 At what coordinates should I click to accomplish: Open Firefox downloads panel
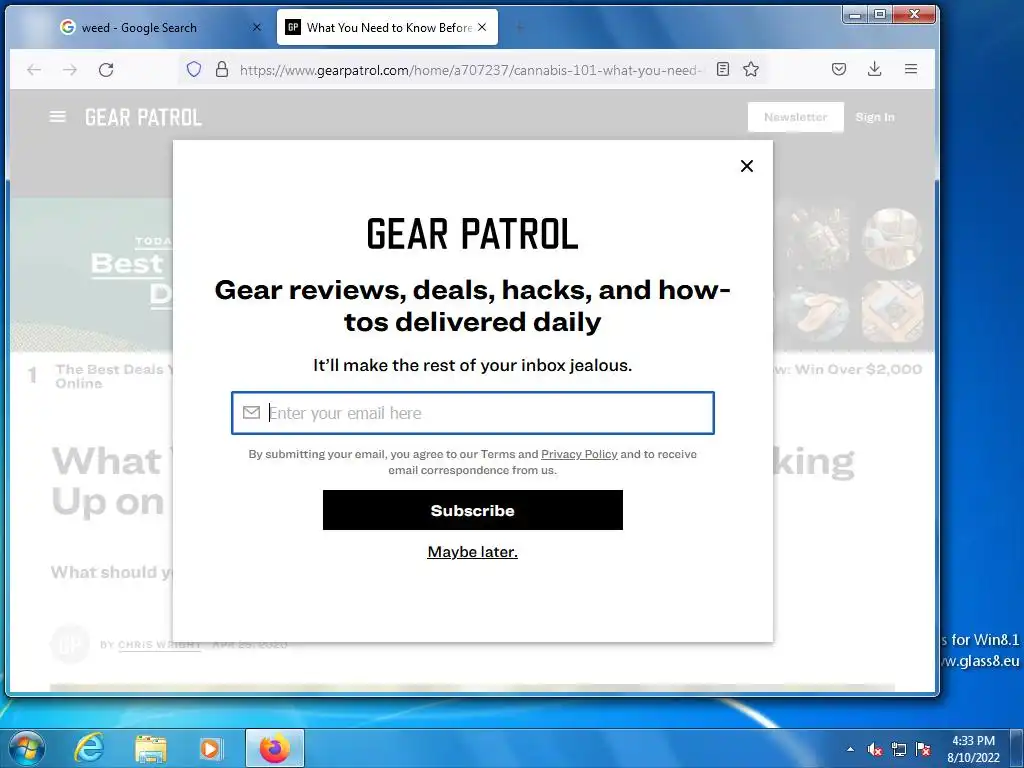coord(874,69)
